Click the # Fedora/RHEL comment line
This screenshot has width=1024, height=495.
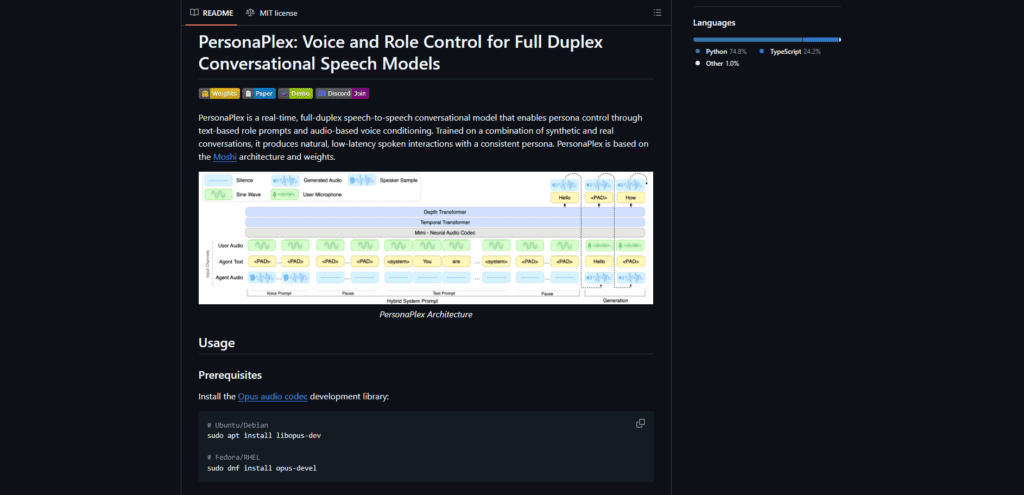[x=234, y=458]
